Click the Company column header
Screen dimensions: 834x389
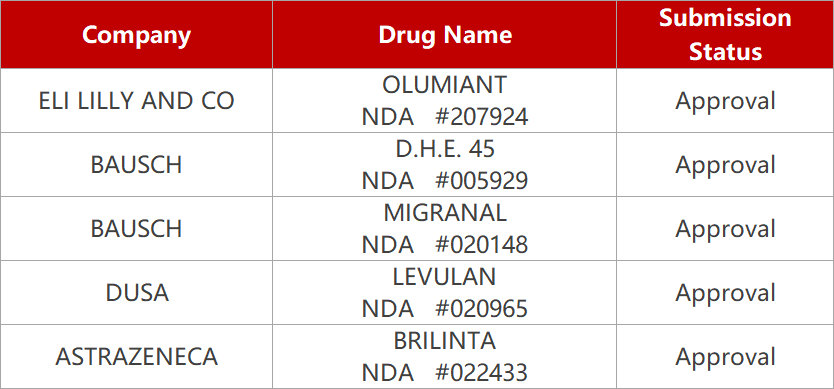coord(137,35)
